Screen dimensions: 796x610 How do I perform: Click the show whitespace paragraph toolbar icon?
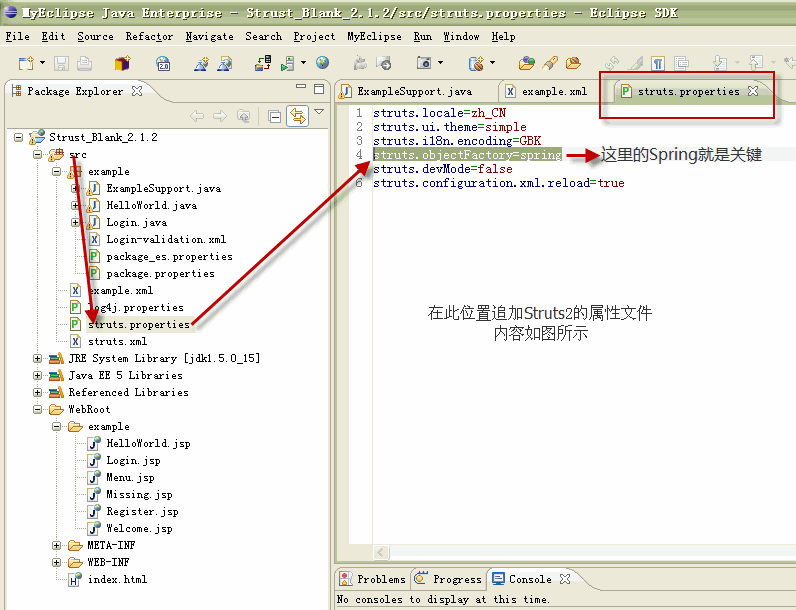coord(658,63)
